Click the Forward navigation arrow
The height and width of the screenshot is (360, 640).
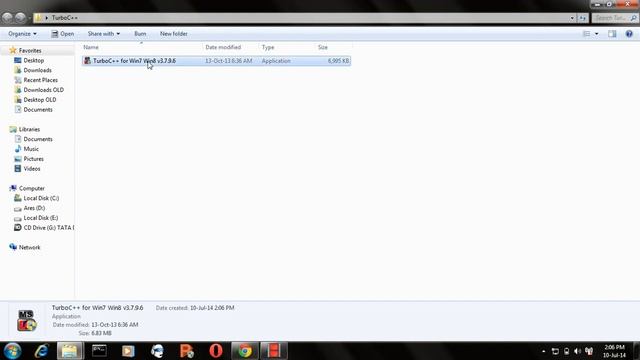click(20, 18)
